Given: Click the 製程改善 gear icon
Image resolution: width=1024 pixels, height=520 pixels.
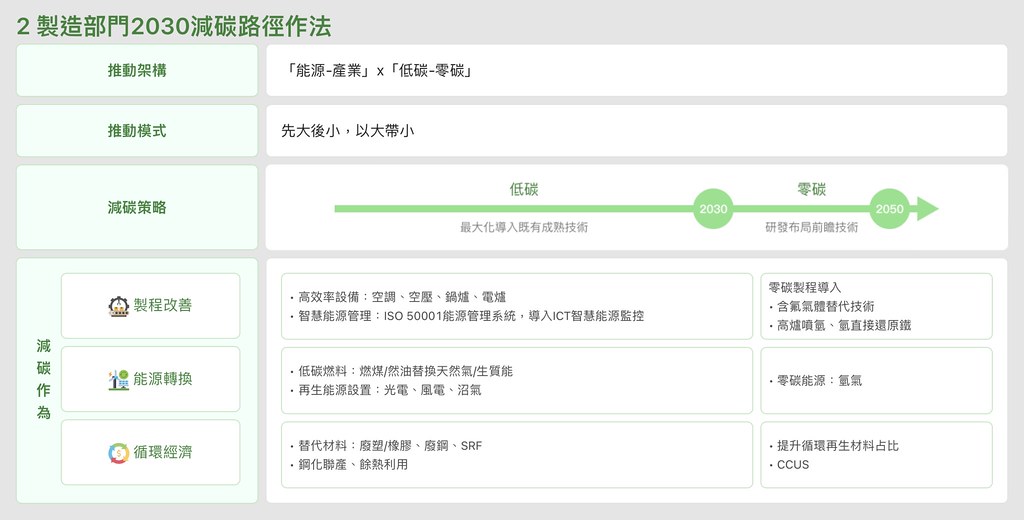Looking at the screenshot, I should point(118,306).
